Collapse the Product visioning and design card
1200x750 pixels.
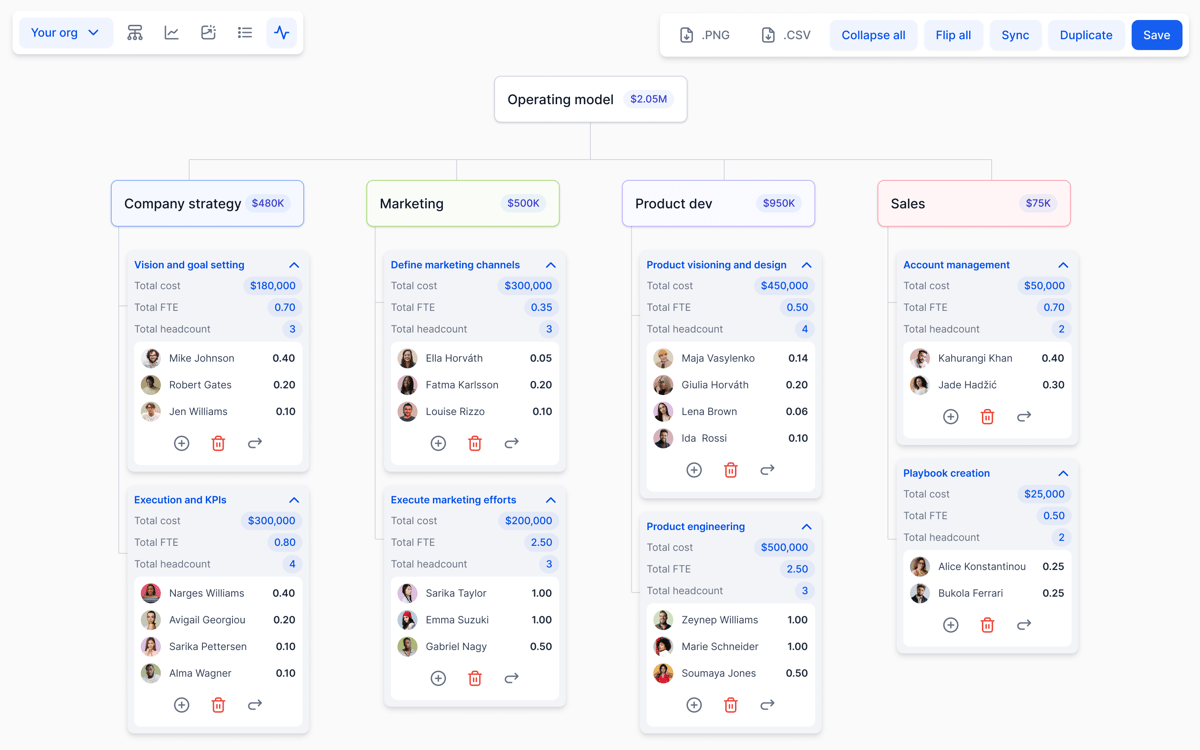pos(806,265)
